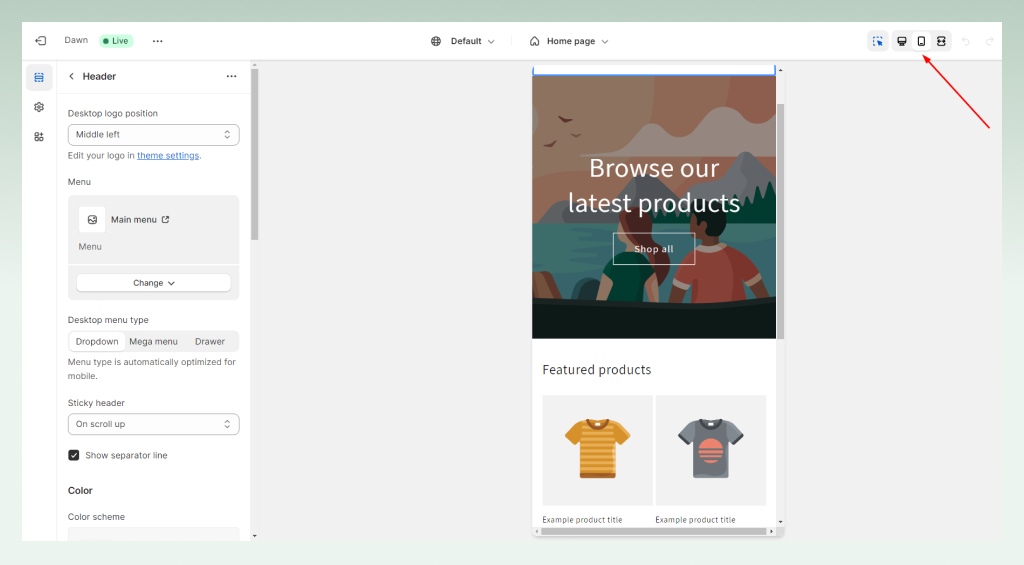Open the theme settings gear panel

click(39, 106)
